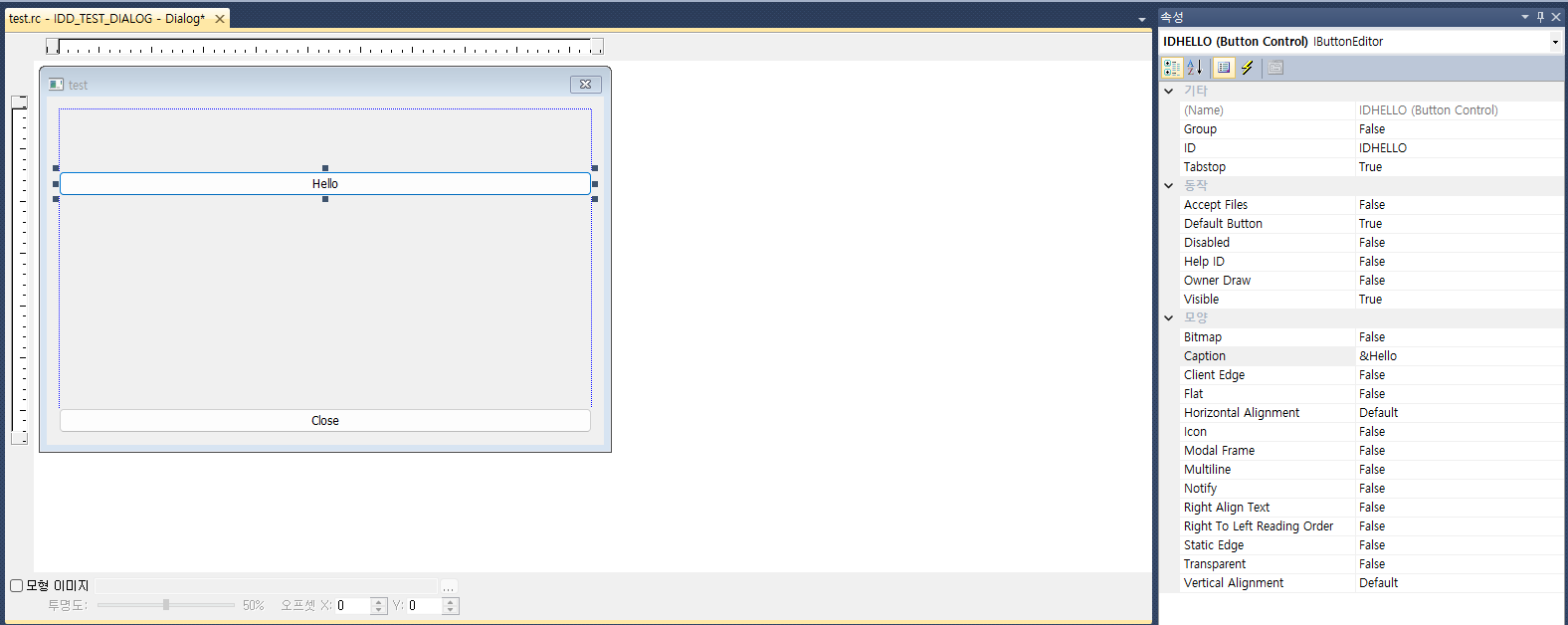The image size is (1568, 625).
Task: Select the Caption property row
Action: (x=1371, y=356)
